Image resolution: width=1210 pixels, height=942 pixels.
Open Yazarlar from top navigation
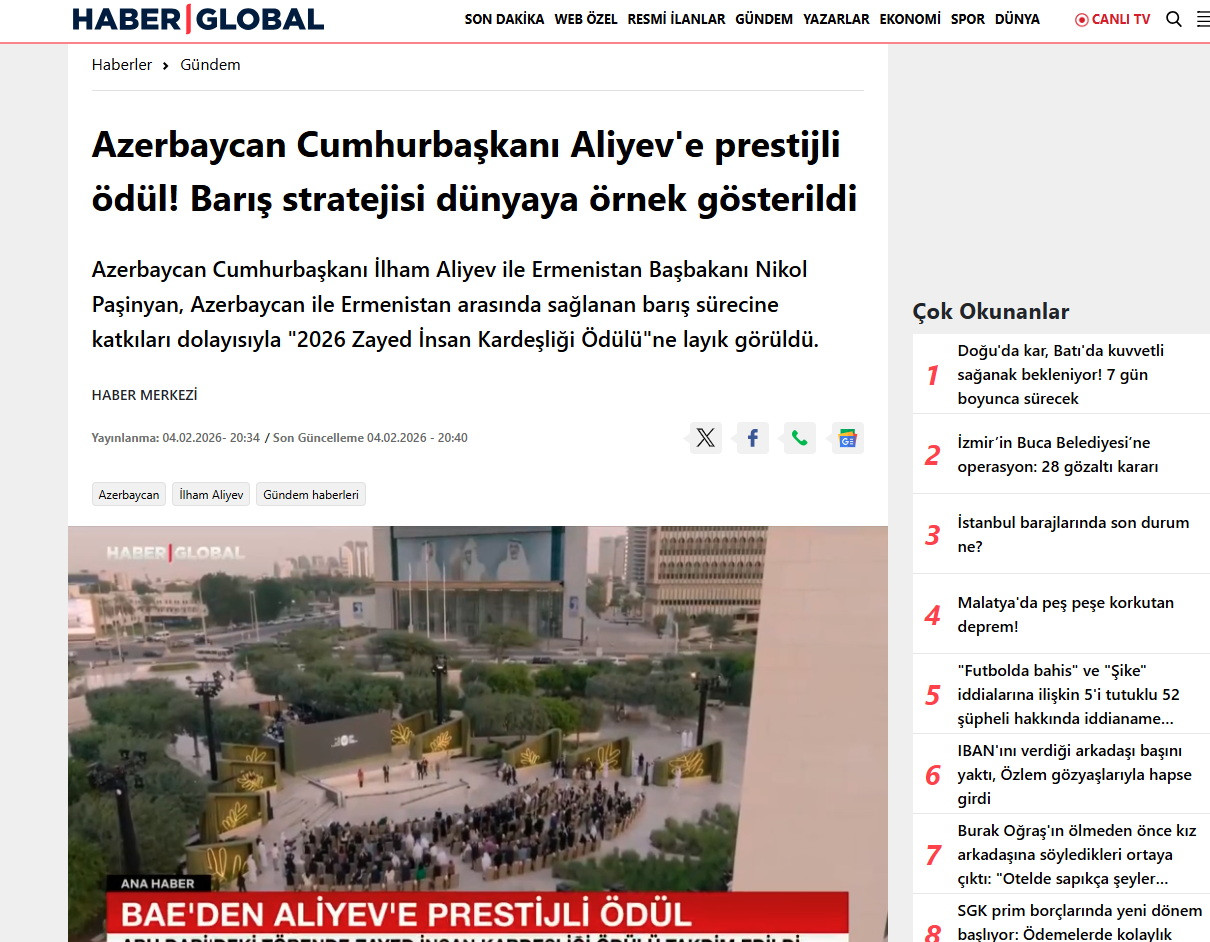(x=836, y=19)
